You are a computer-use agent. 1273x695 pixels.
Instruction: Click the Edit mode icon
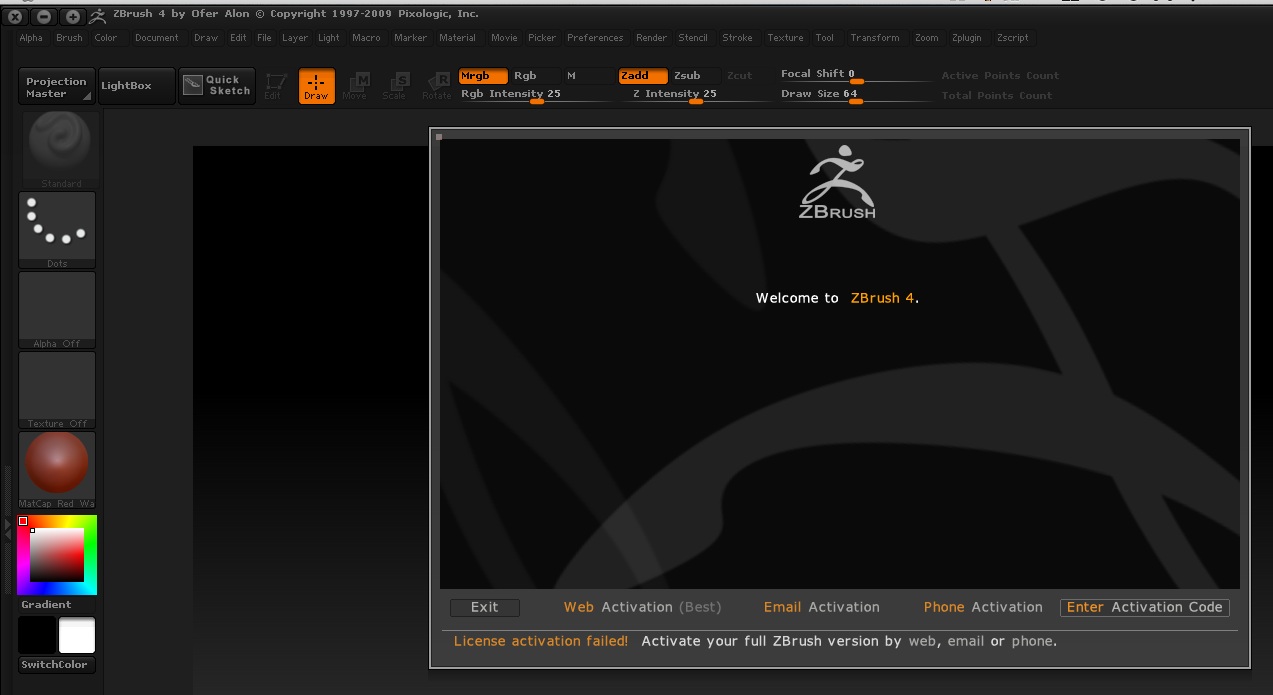coord(274,86)
